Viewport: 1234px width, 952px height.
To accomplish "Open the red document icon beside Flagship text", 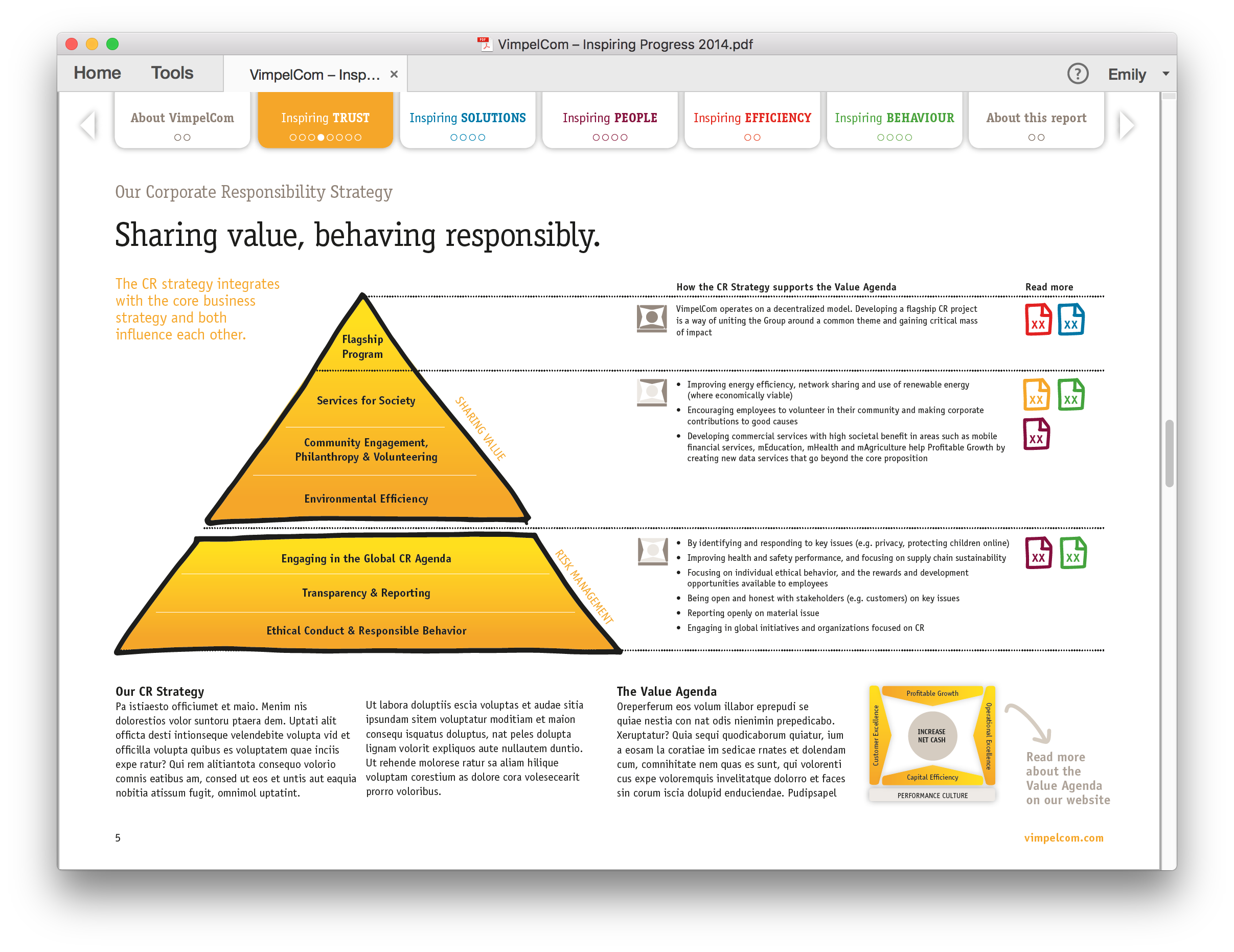I will [1038, 320].
